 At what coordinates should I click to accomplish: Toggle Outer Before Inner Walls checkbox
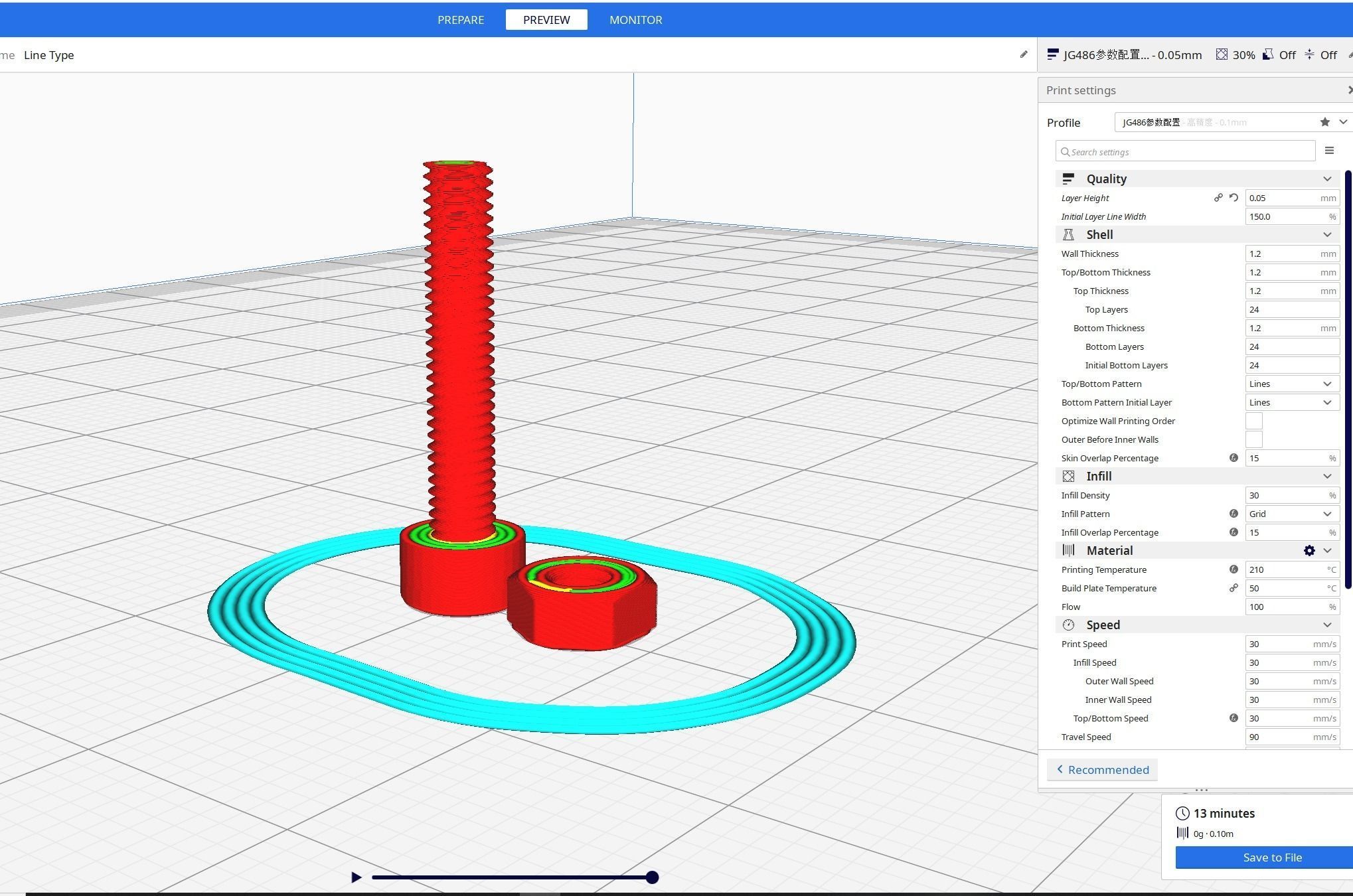click(1253, 439)
